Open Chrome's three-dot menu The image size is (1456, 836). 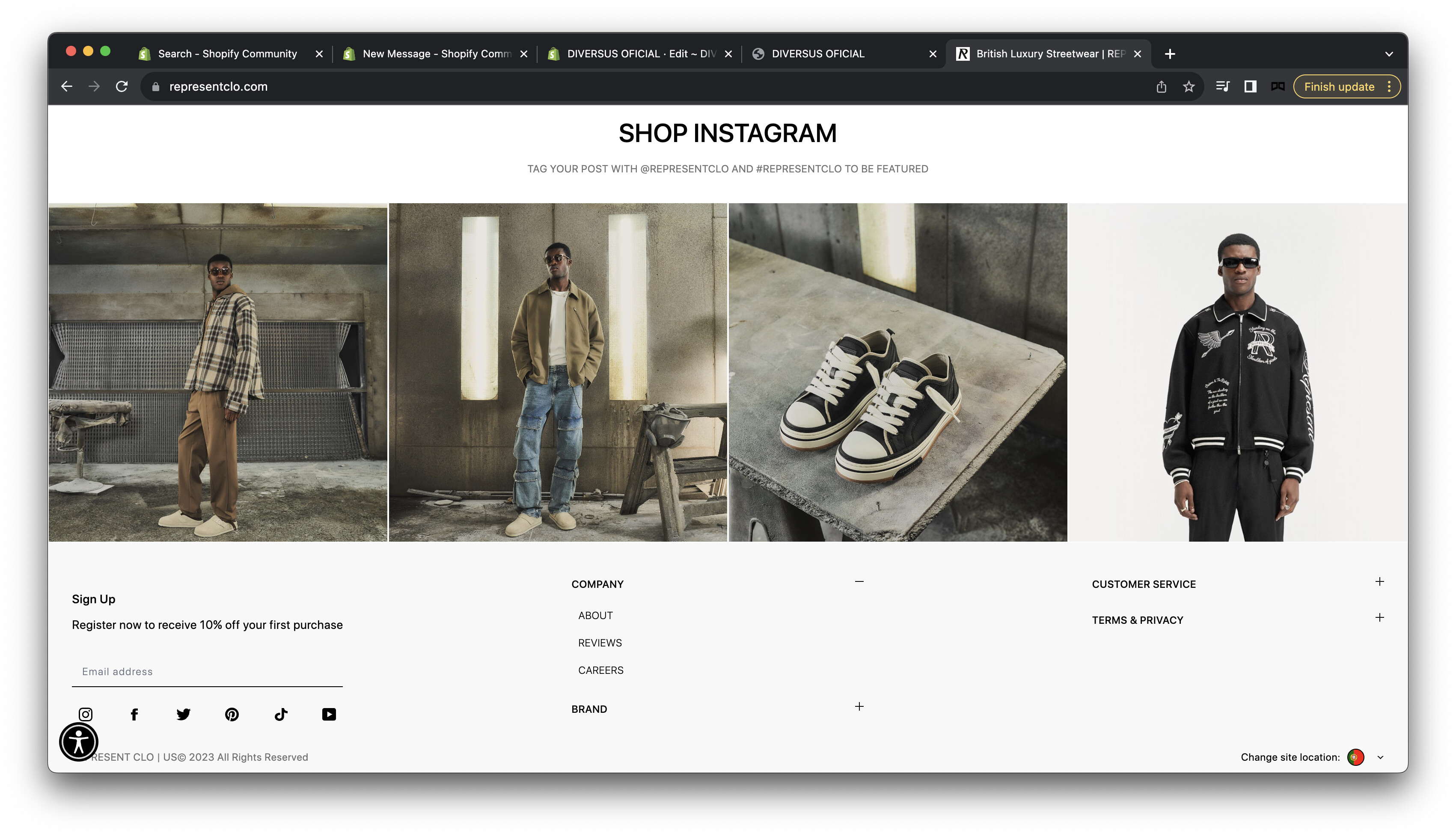pos(1389,87)
